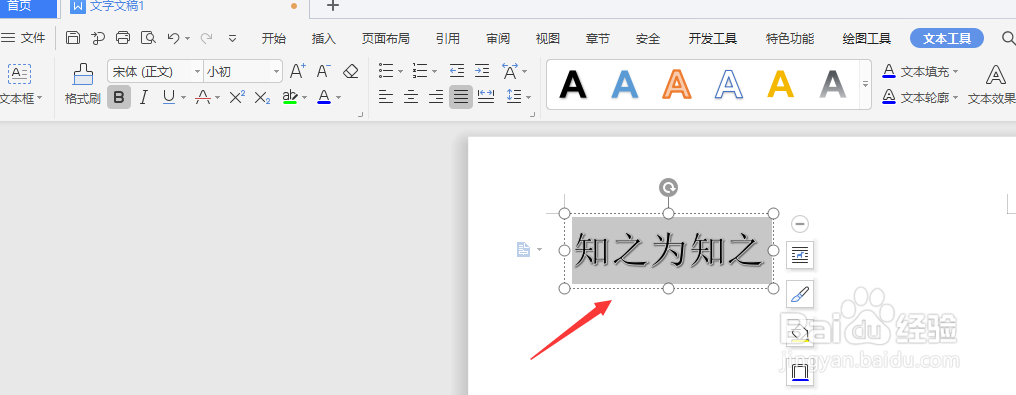Click the search magnifier icon
The height and width of the screenshot is (395, 1016).
point(1008,38)
